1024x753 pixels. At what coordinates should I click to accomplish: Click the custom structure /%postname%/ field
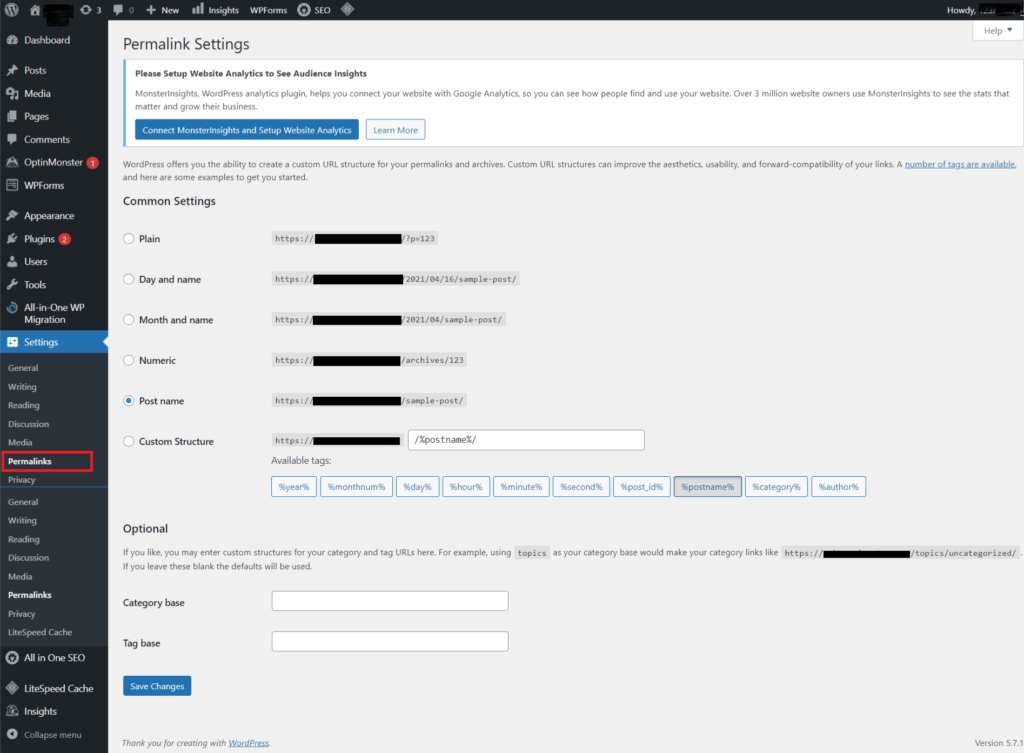click(526, 440)
